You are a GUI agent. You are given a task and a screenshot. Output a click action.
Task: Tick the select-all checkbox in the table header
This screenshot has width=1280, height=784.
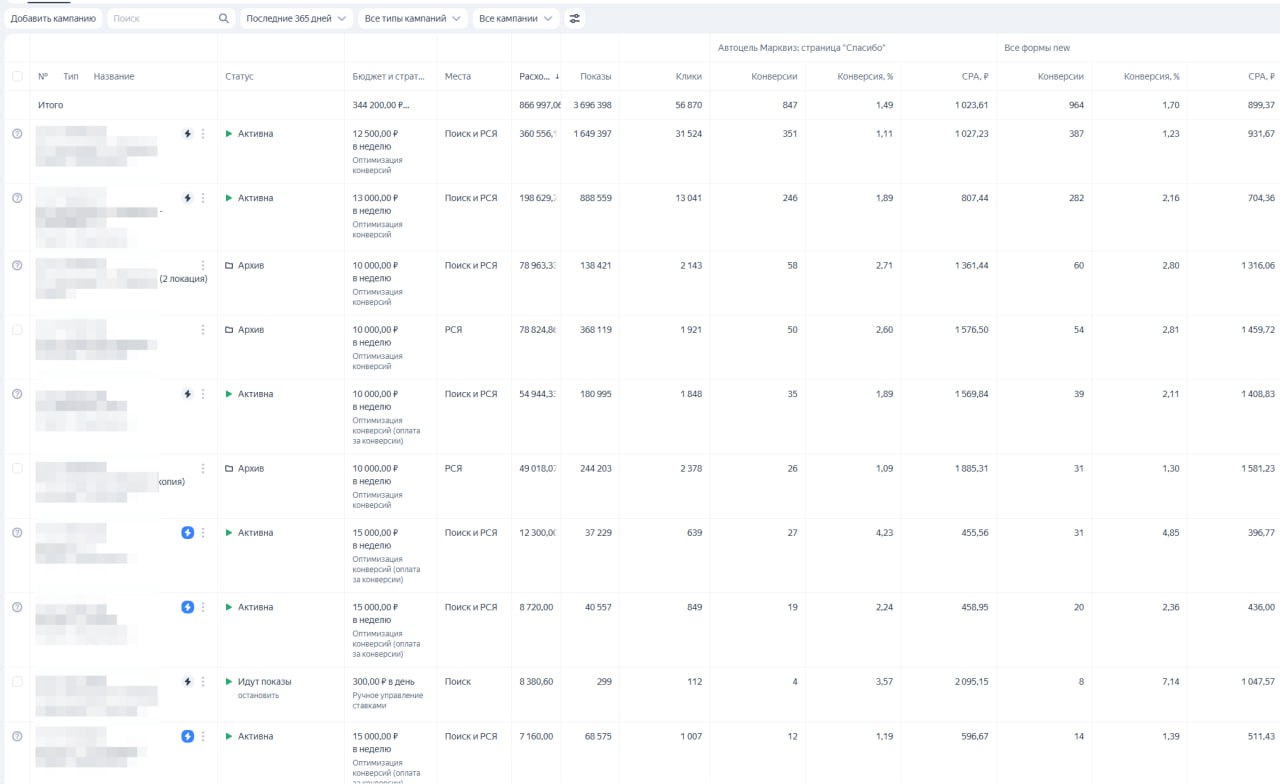17,76
